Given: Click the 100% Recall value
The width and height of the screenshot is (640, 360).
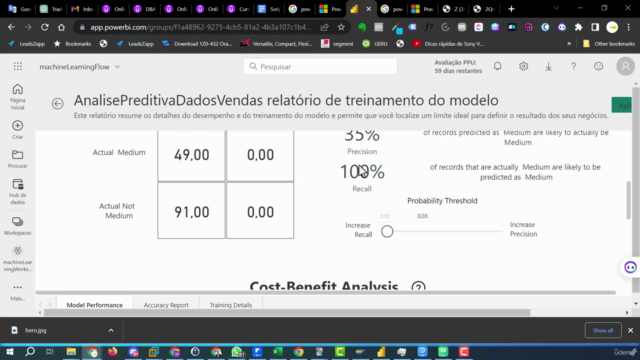Looking at the screenshot, I should [x=362, y=172].
